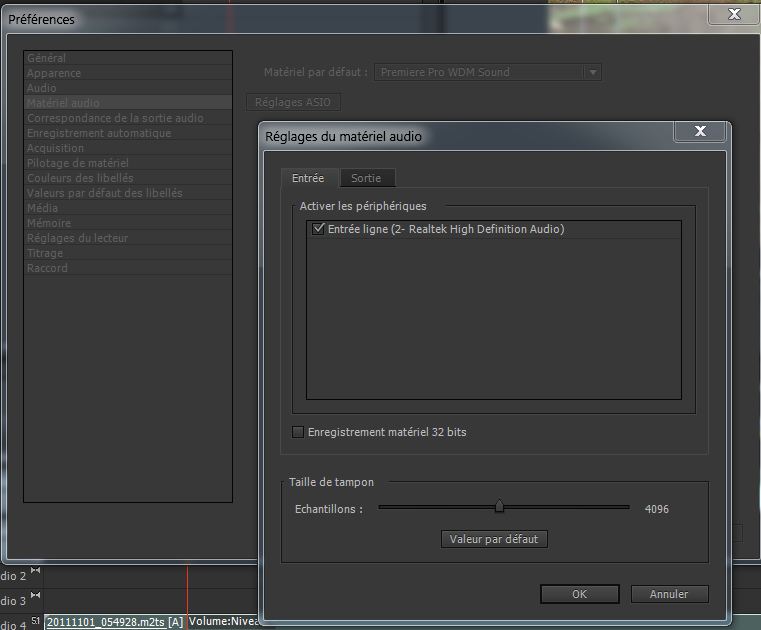Click the 4096 samples value
The image size is (761, 630).
pyautogui.click(x=657, y=509)
